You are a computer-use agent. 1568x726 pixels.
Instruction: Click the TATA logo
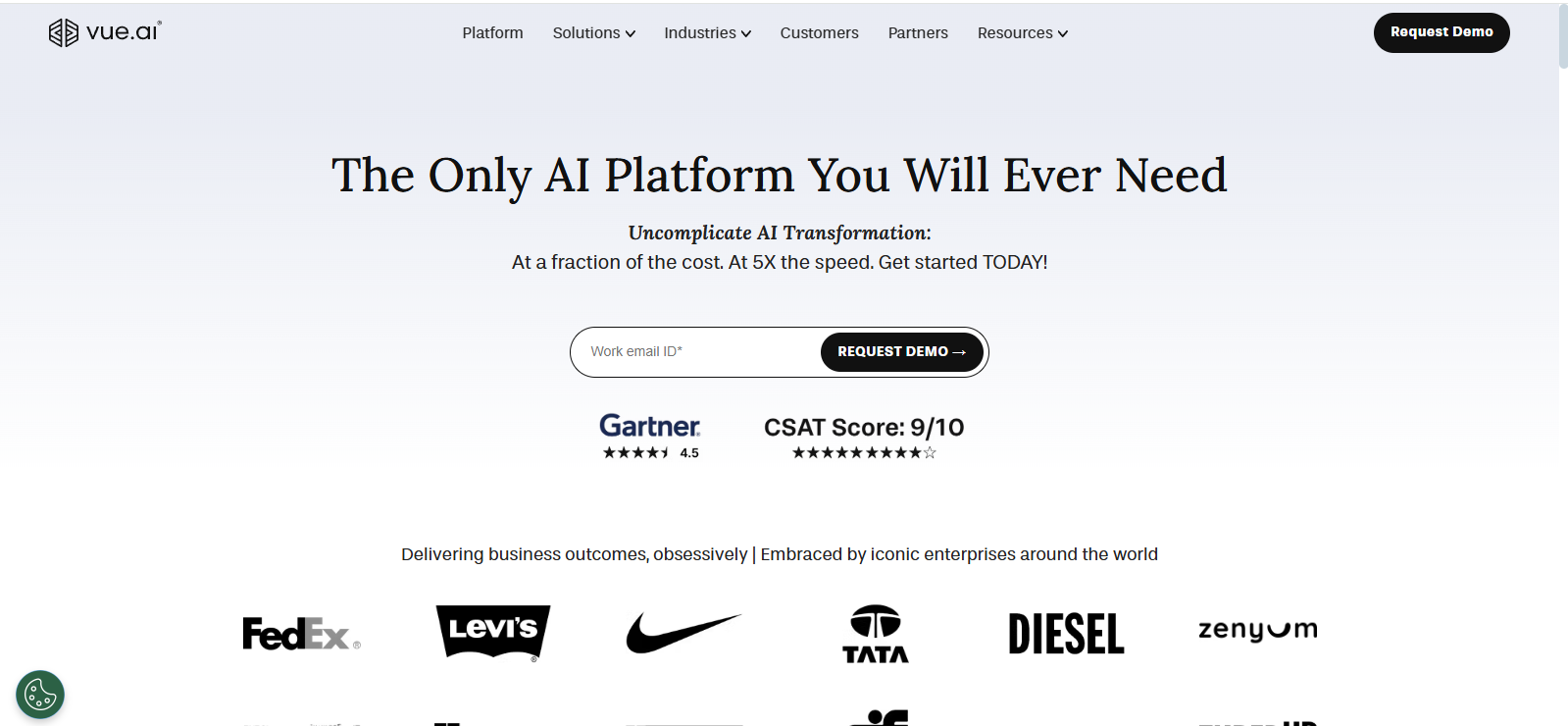tap(876, 634)
